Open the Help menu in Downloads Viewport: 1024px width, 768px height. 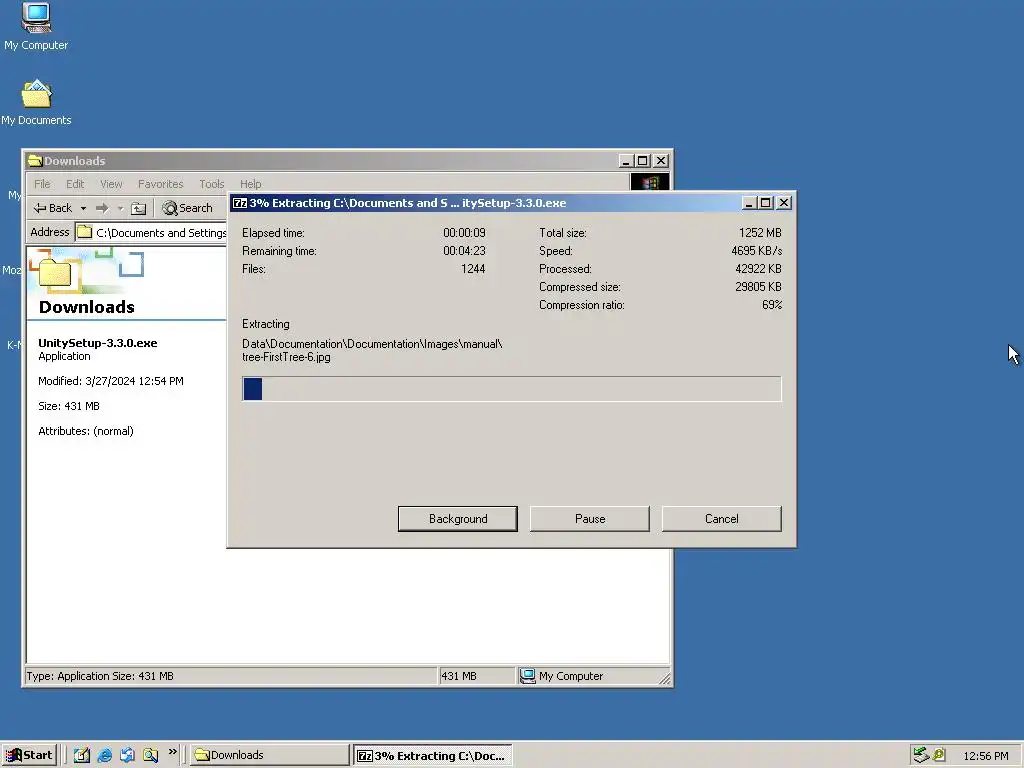point(250,184)
